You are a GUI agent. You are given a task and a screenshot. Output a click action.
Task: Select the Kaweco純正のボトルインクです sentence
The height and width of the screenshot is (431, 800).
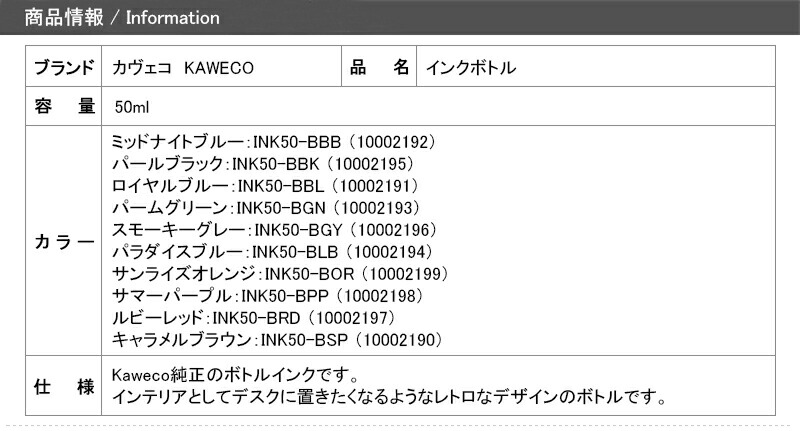236,375
